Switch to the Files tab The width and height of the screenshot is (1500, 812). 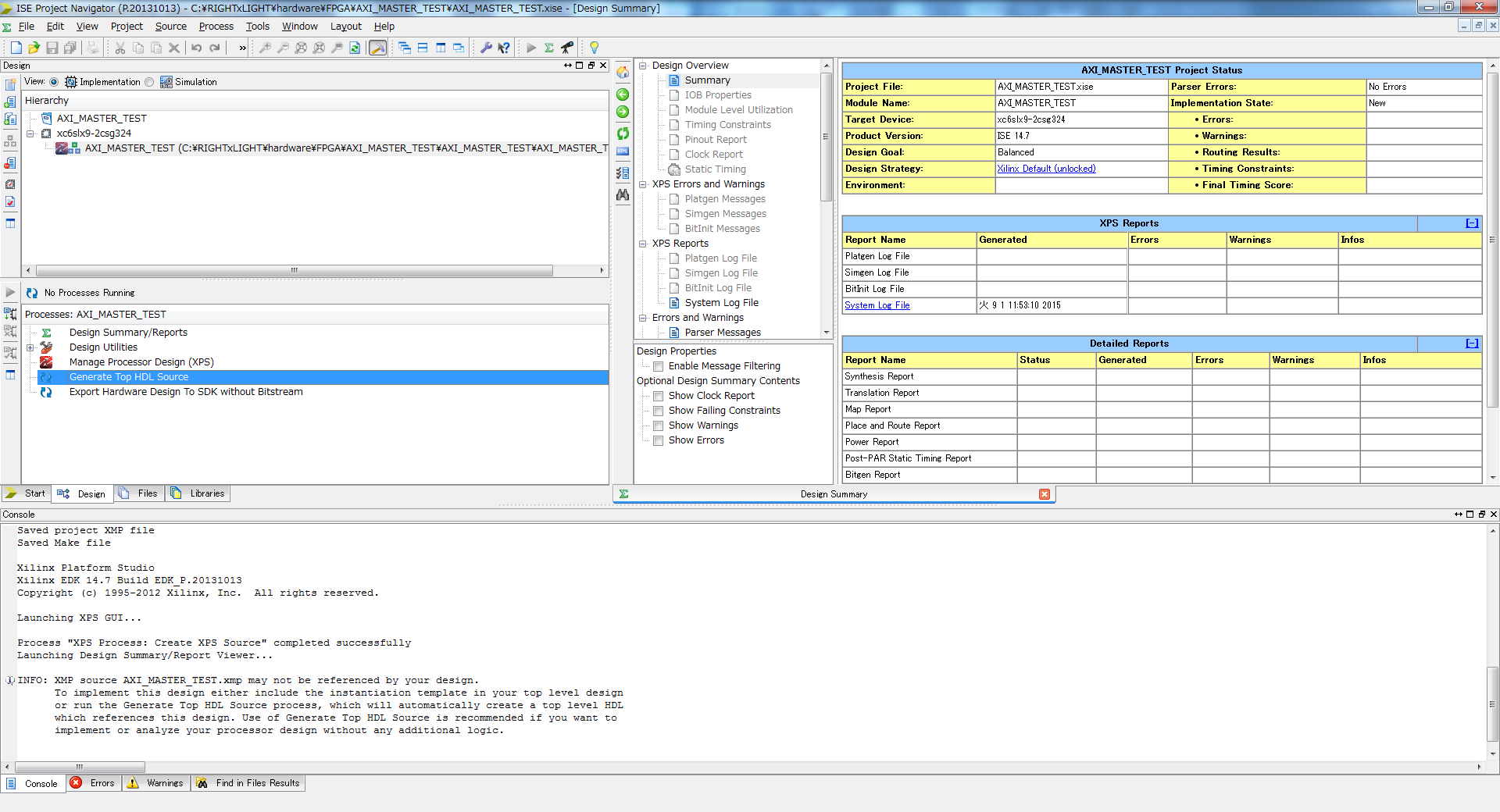coord(139,493)
